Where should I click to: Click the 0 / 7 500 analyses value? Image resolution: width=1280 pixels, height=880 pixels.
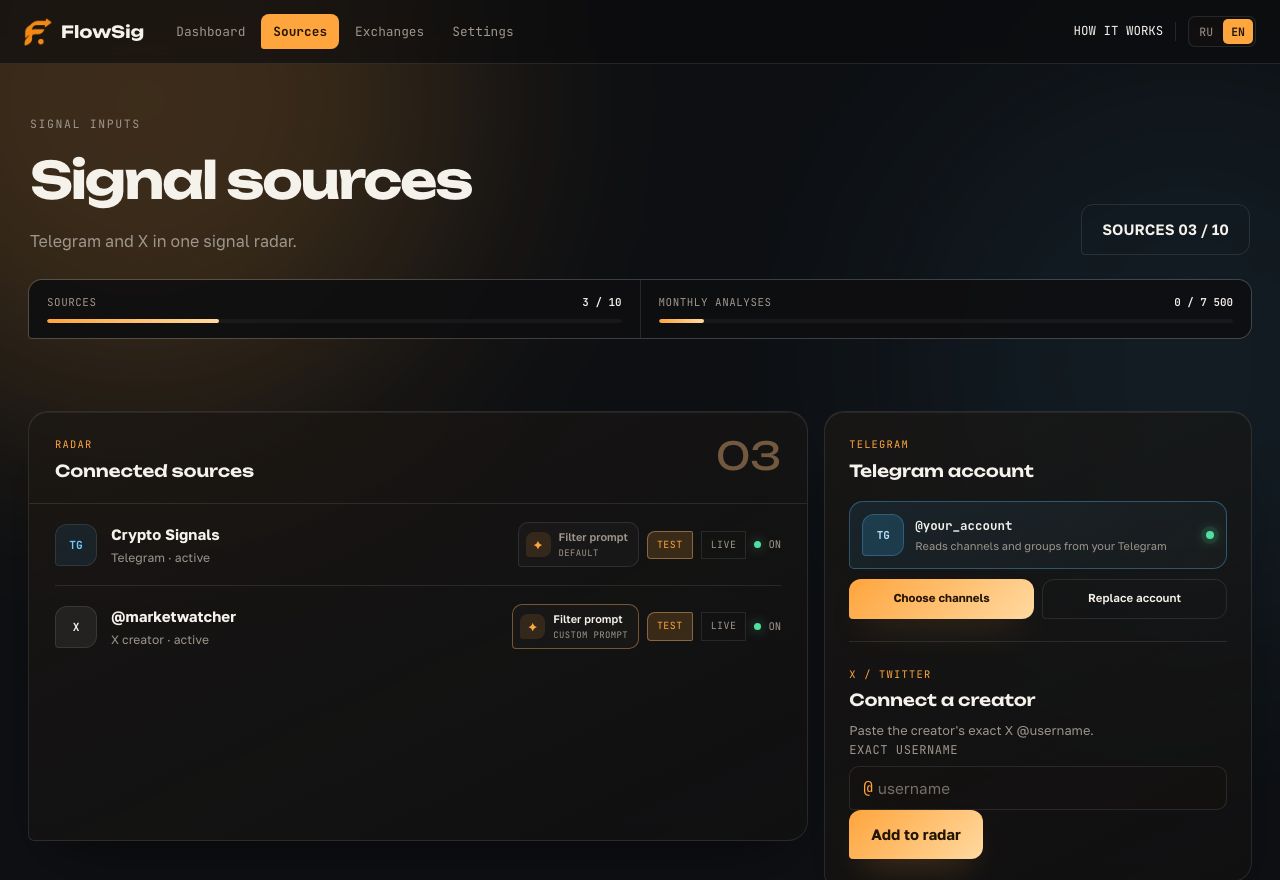[1203, 302]
